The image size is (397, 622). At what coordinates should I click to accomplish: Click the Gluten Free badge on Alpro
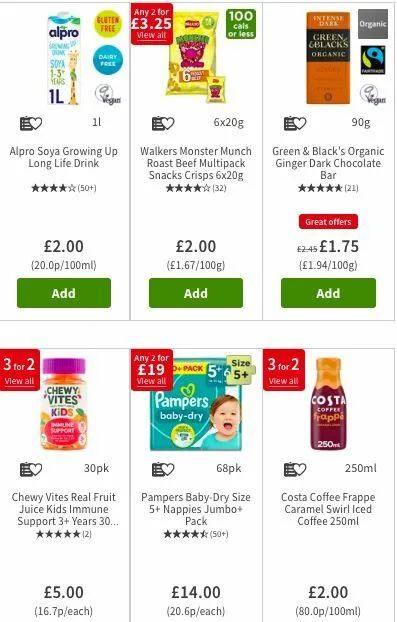tap(107, 24)
